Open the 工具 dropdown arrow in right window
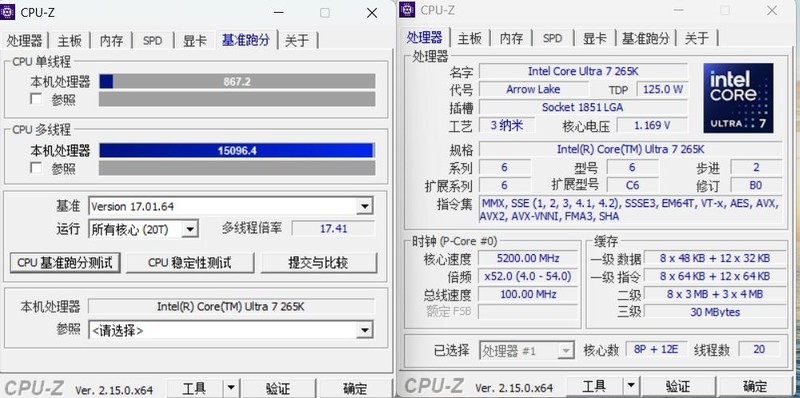 [631, 386]
